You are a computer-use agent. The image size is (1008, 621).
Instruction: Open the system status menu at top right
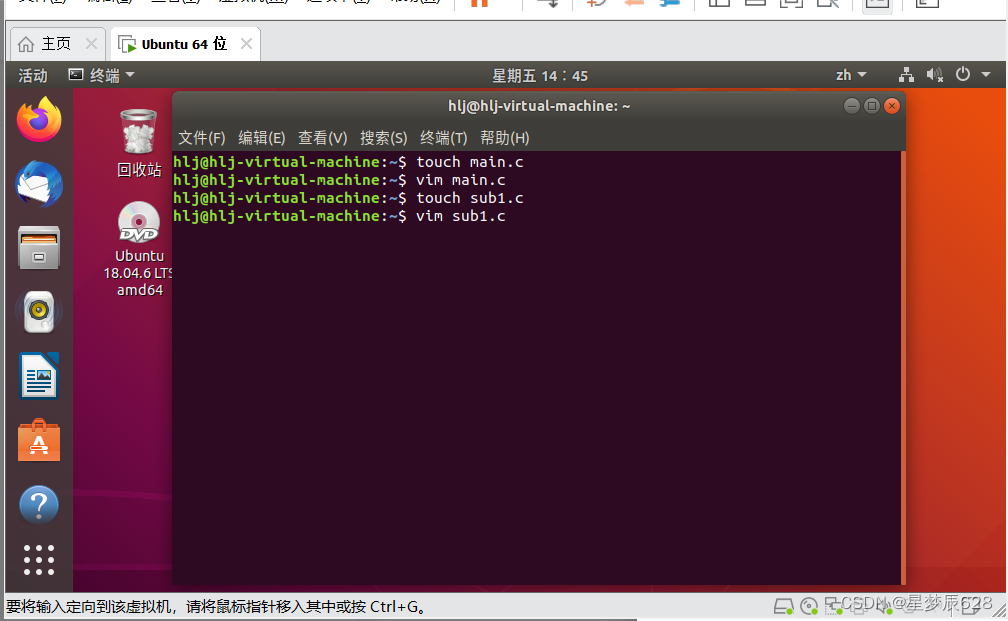point(960,74)
